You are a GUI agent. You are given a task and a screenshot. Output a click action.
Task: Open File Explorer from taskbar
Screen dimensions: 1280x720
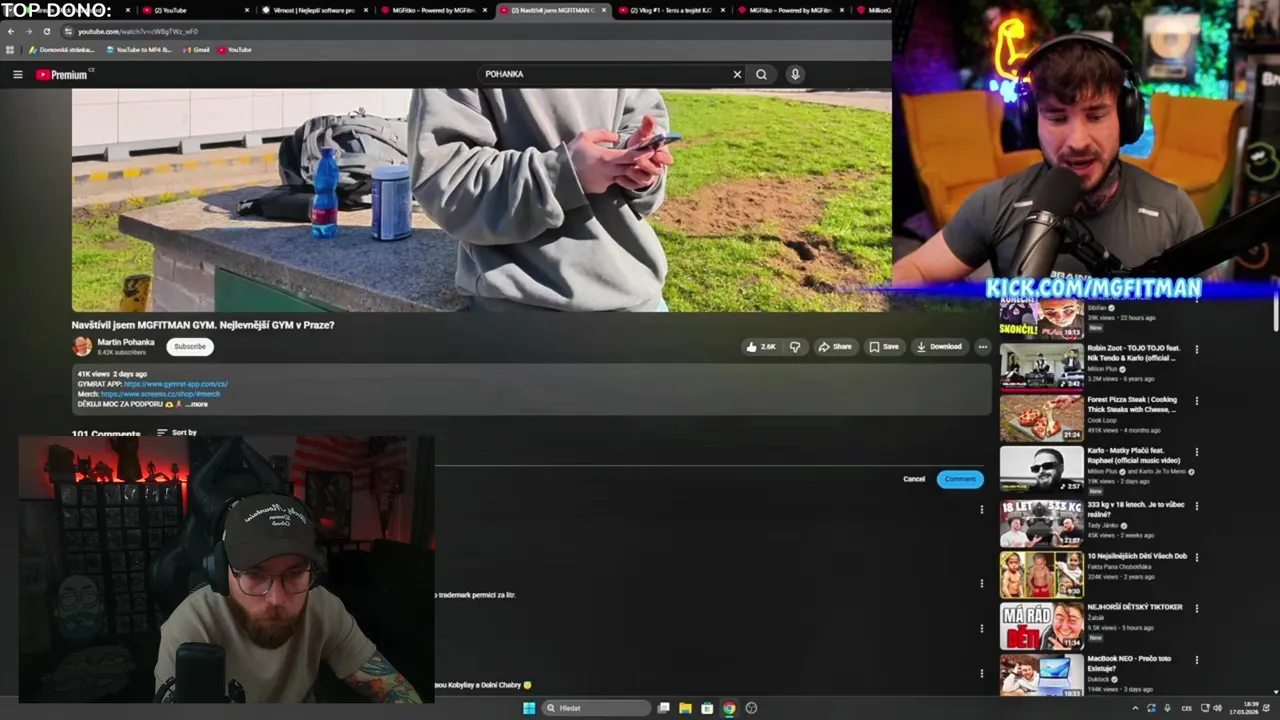(x=685, y=708)
